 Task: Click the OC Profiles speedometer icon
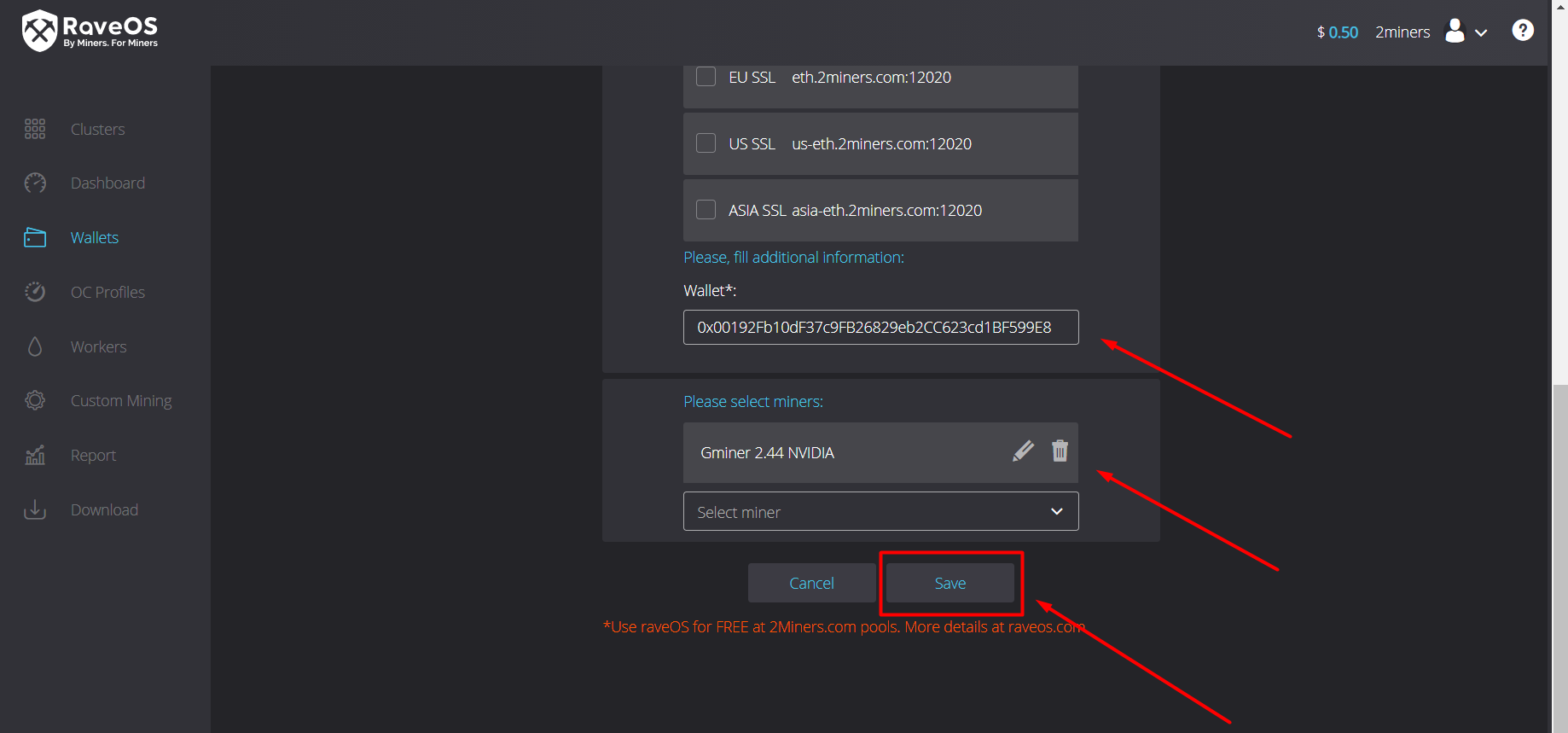(35, 292)
